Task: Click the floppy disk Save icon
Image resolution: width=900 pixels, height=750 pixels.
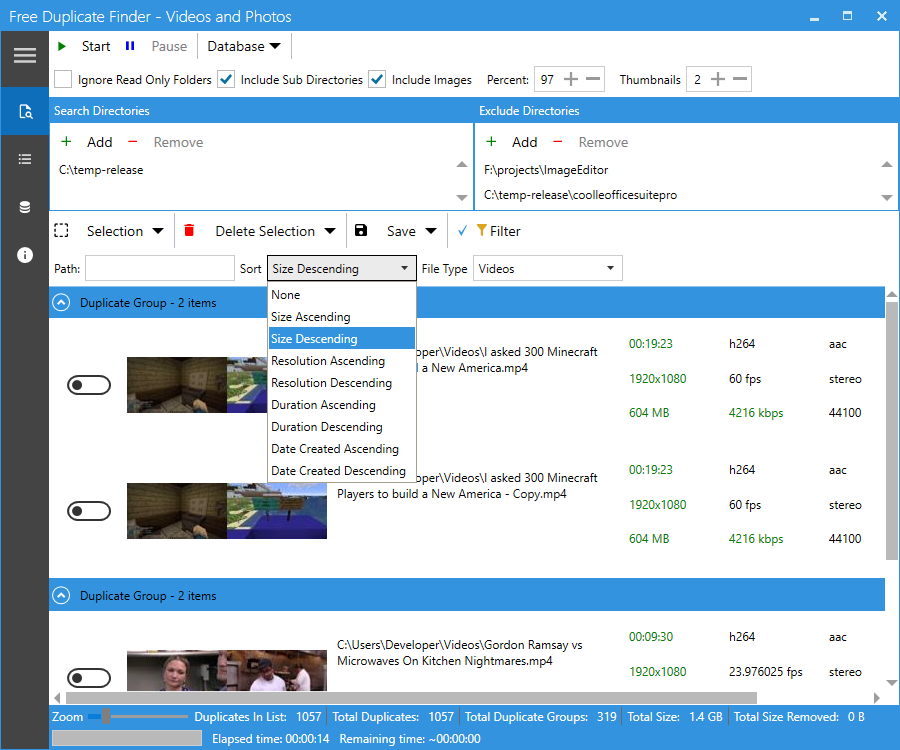Action: coord(361,231)
